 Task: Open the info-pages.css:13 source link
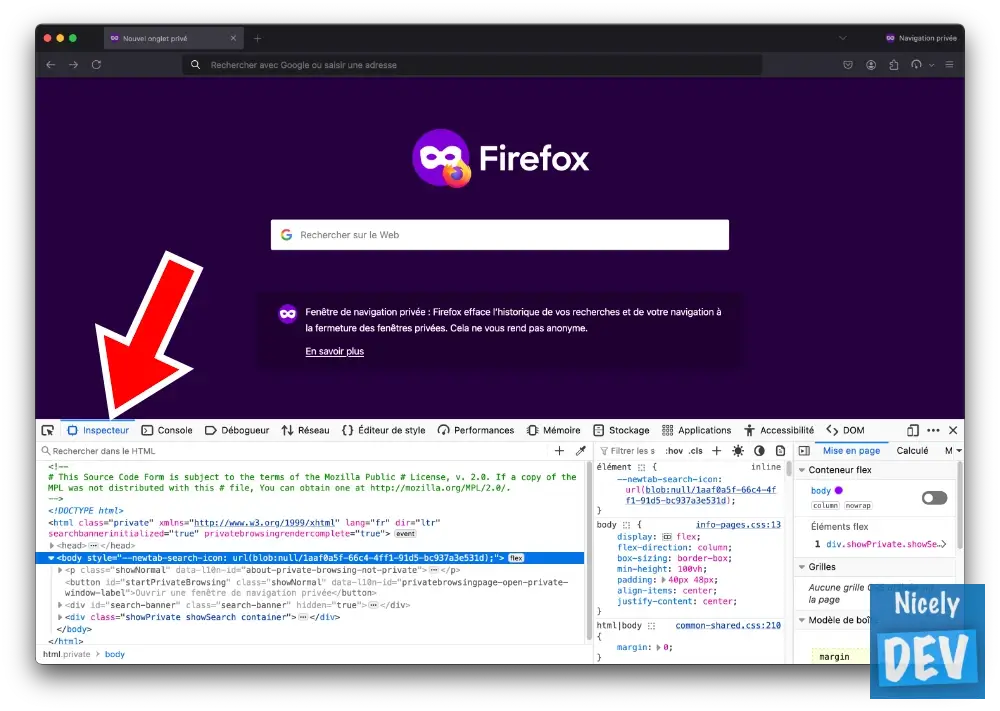pos(739,525)
